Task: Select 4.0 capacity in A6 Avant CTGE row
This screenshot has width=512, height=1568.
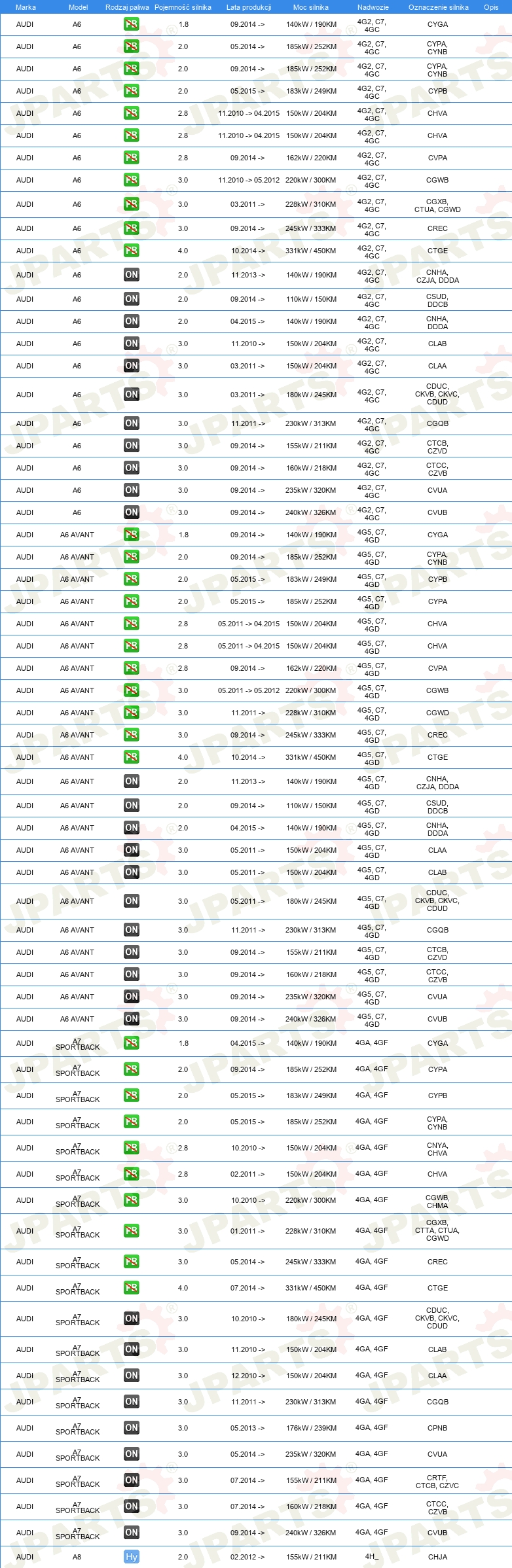Action: tap(183, 757)
